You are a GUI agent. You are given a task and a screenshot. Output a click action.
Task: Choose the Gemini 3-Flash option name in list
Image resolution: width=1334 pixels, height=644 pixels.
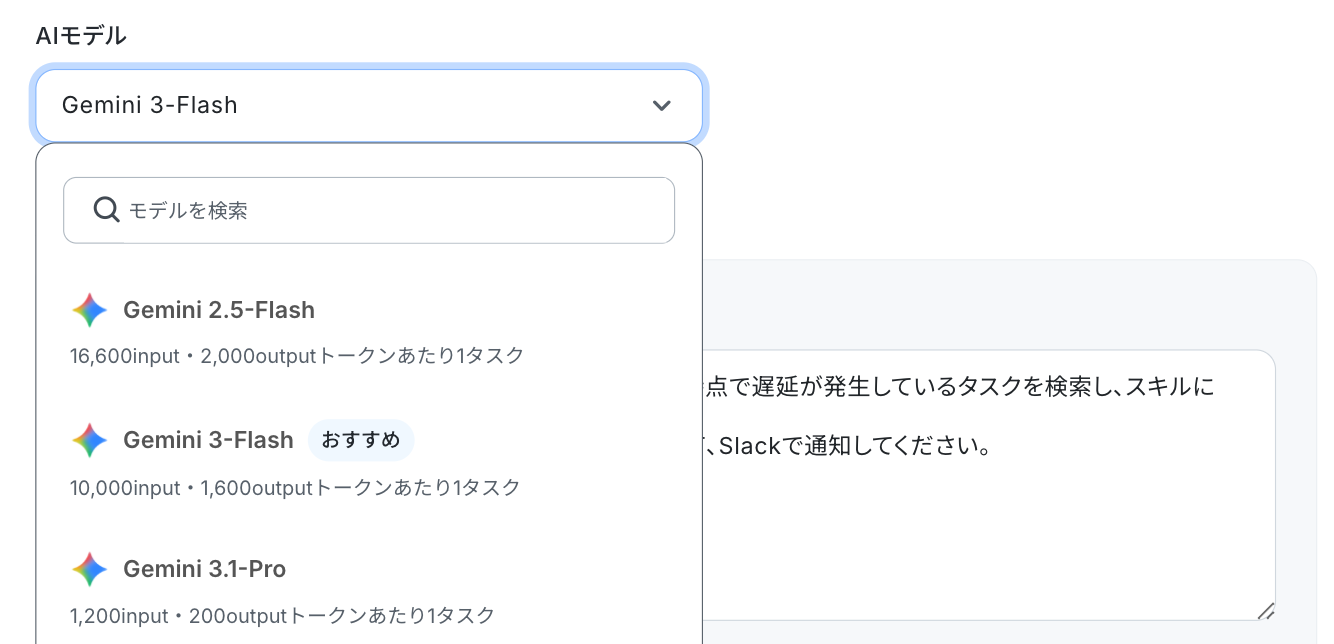[208, 440]
